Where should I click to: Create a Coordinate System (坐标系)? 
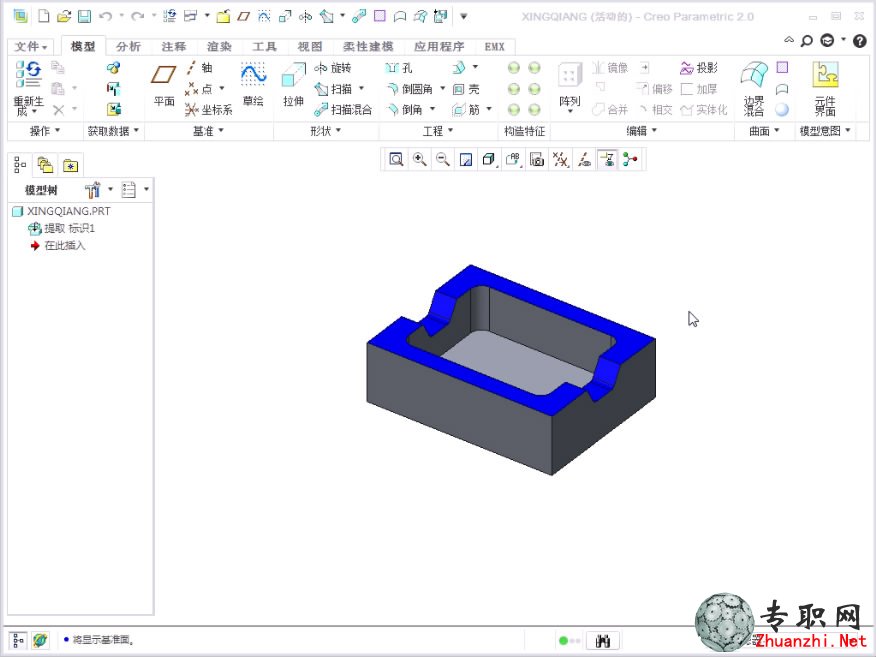(x=208, y=110)
